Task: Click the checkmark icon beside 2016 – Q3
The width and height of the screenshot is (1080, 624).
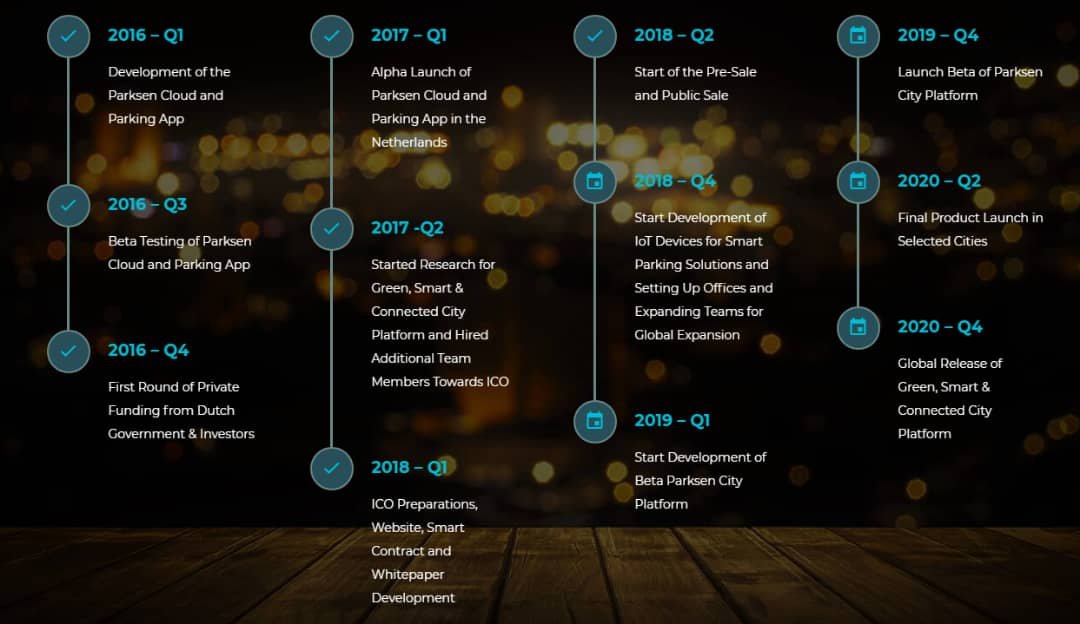Action: pyautogui.click(x=68, y=205)
